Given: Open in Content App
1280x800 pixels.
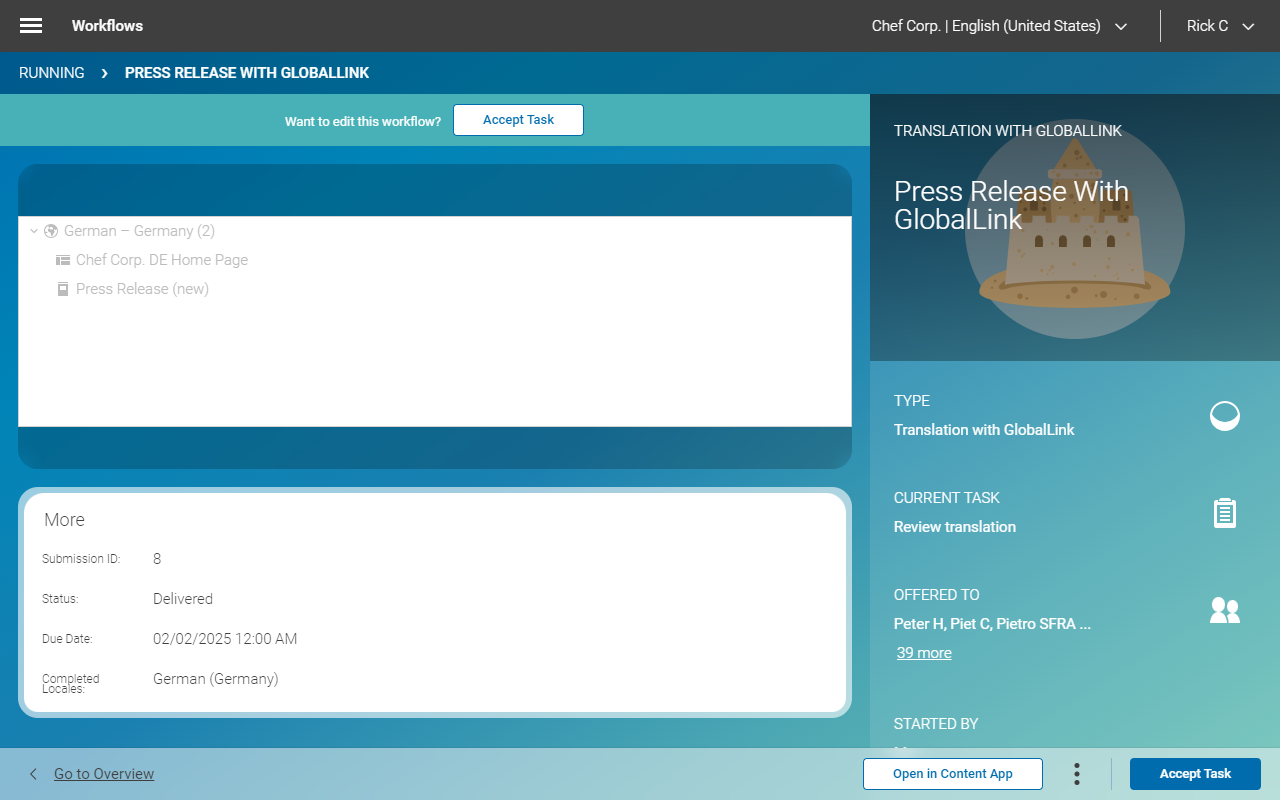Looking at the screenshot, I should tap(952, 773).
